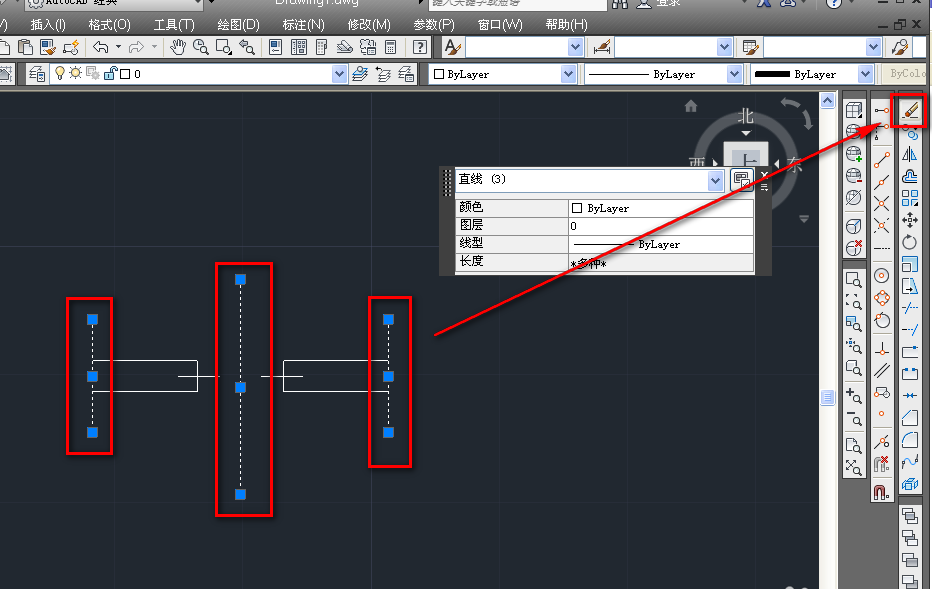The width and height of the screenshot is (932, 589).
Task: Open the Layer Properties Manager
Action: 37,74
